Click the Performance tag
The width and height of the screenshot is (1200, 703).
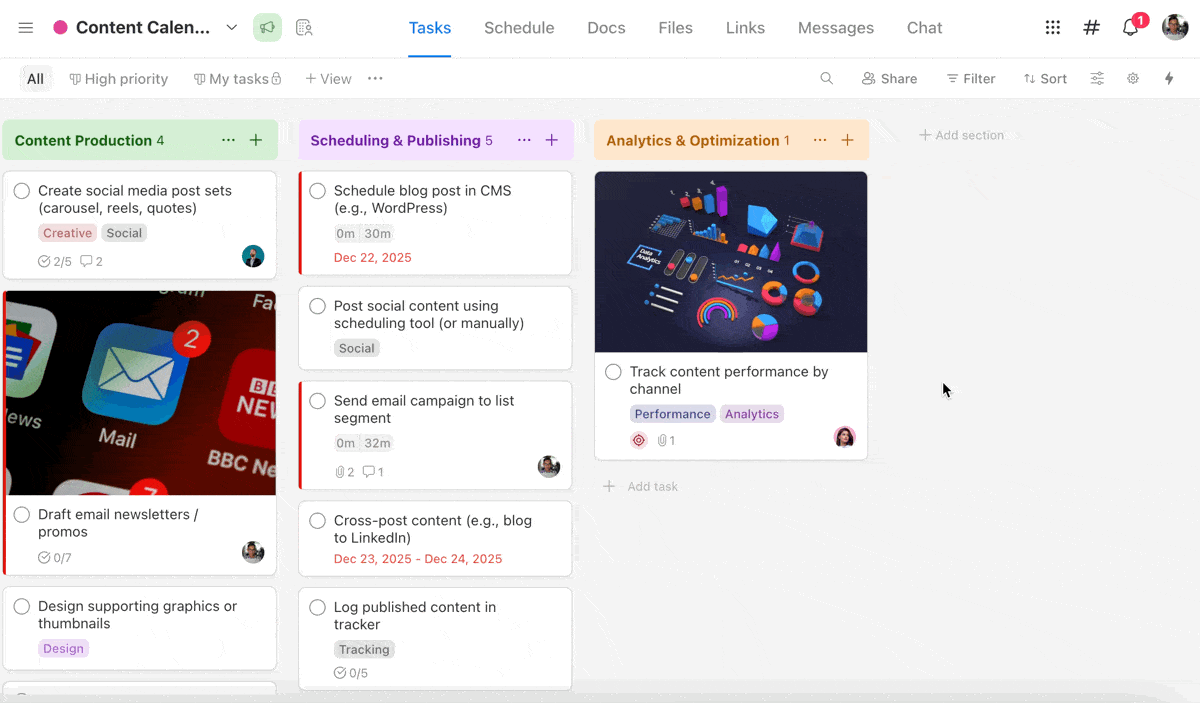click(672, 414)
